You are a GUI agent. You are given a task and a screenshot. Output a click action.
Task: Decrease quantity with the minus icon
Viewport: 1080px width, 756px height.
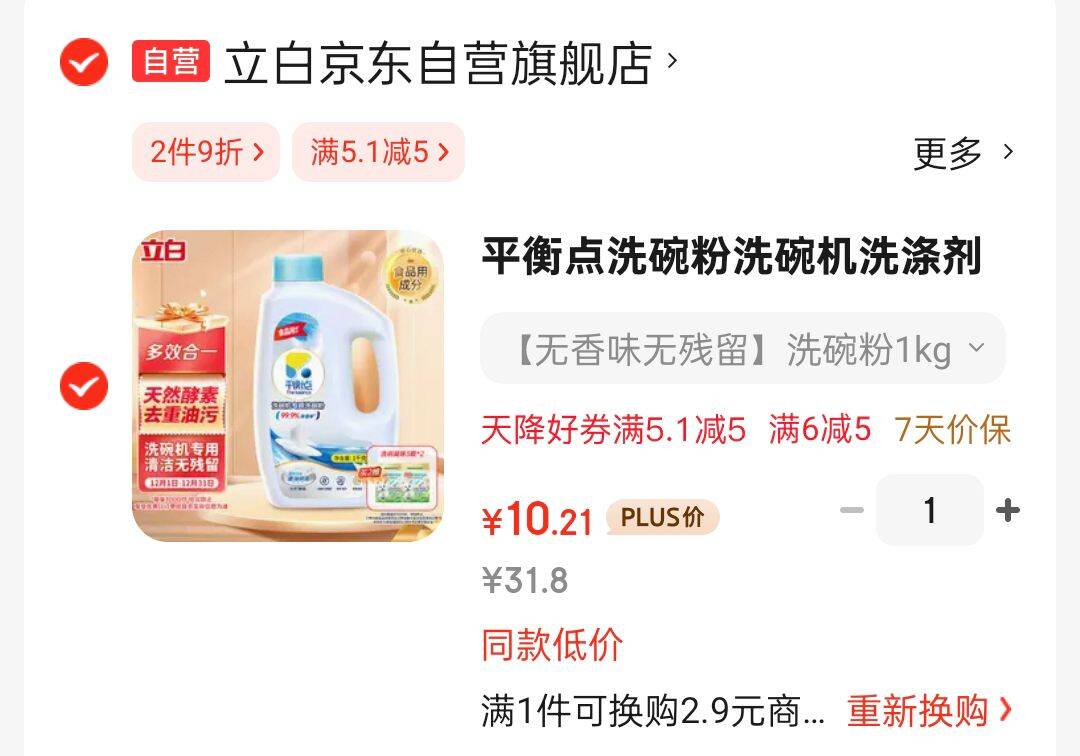tap(852, 510)
